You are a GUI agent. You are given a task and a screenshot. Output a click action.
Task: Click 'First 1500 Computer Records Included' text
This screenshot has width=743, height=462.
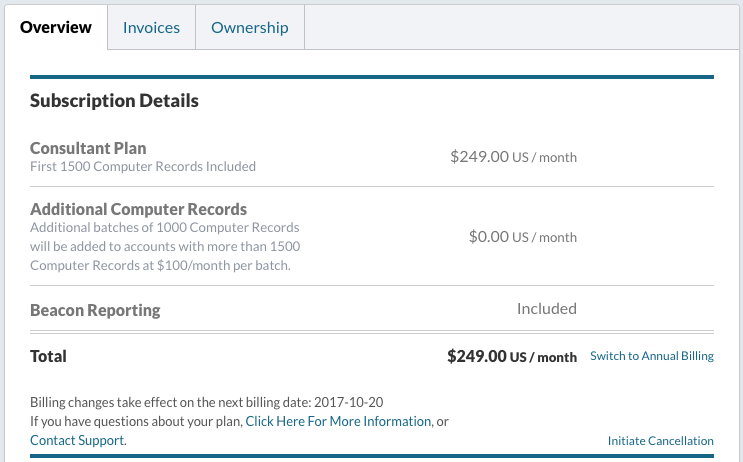click(143, 166)
